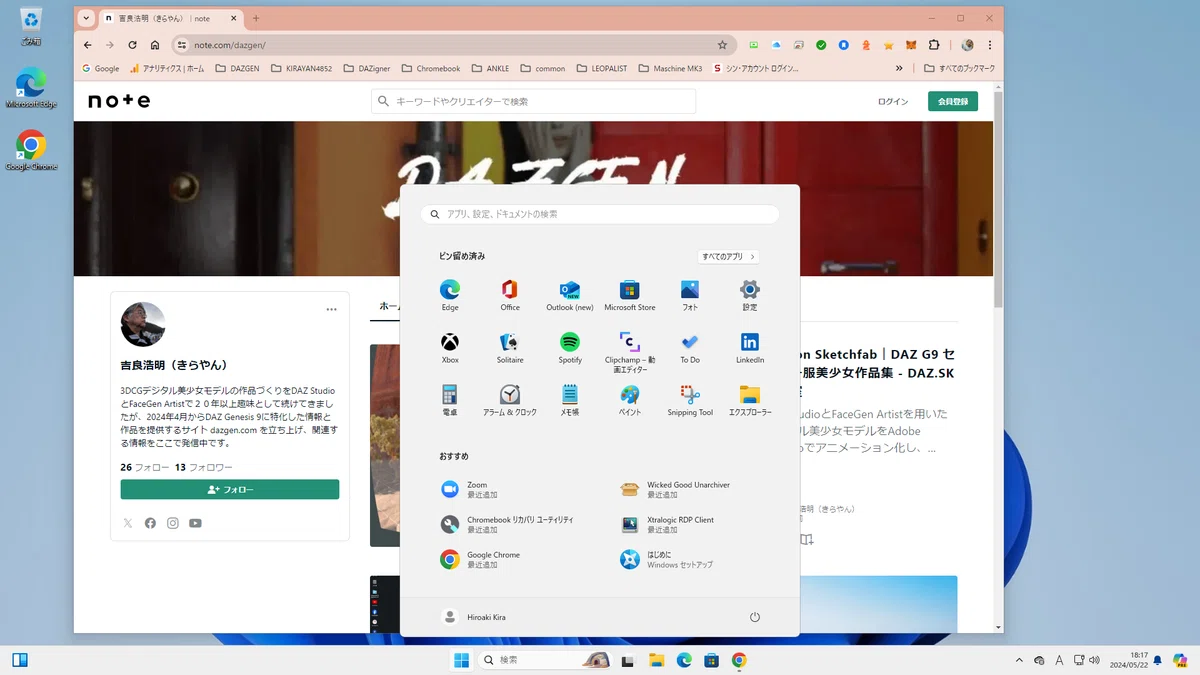This screenshot has width=1200, height=675.
Task: Launch Paint (ペイント) app
Action: pos(630,399)
